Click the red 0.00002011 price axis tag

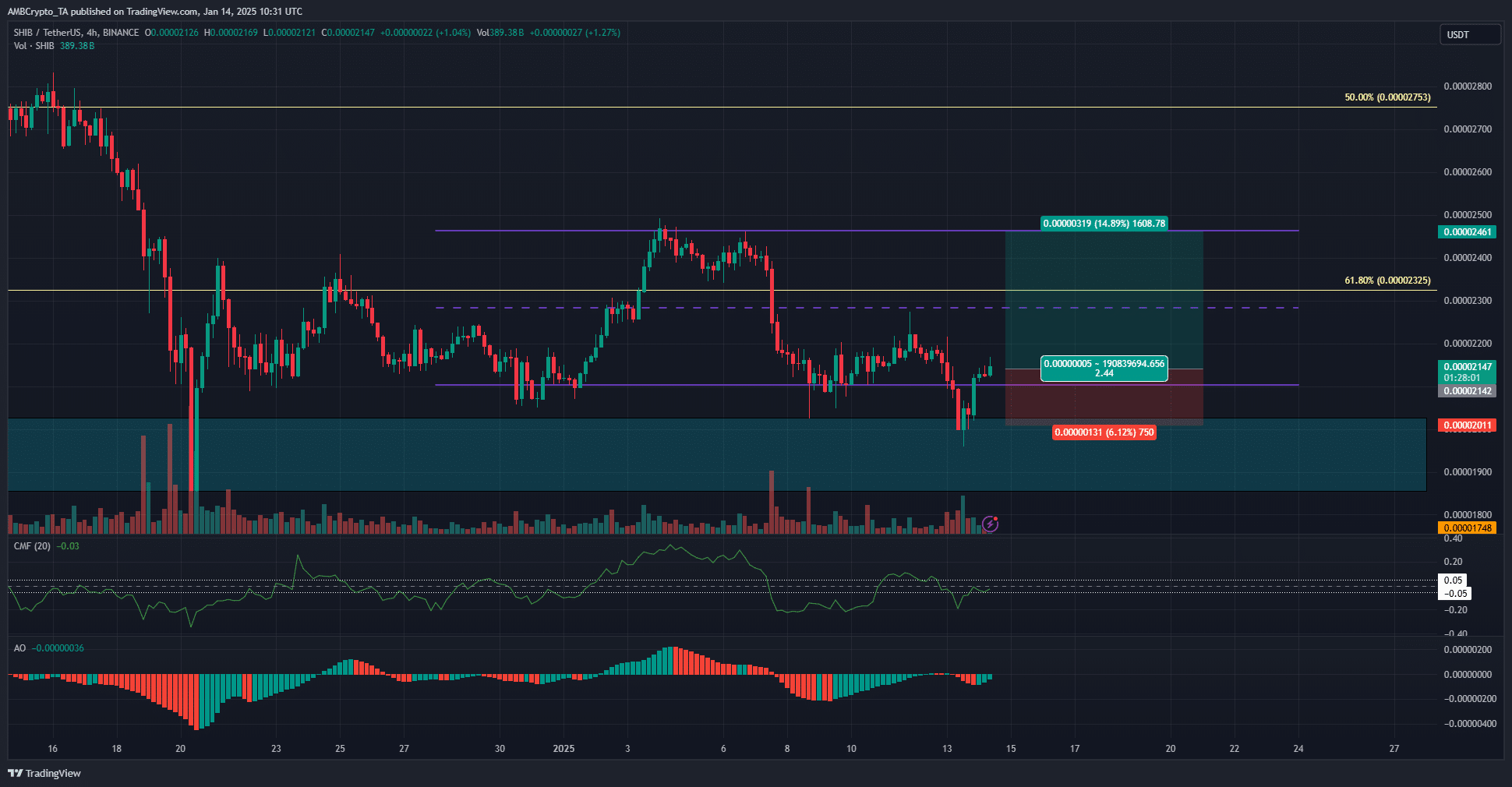point(1468,425)
